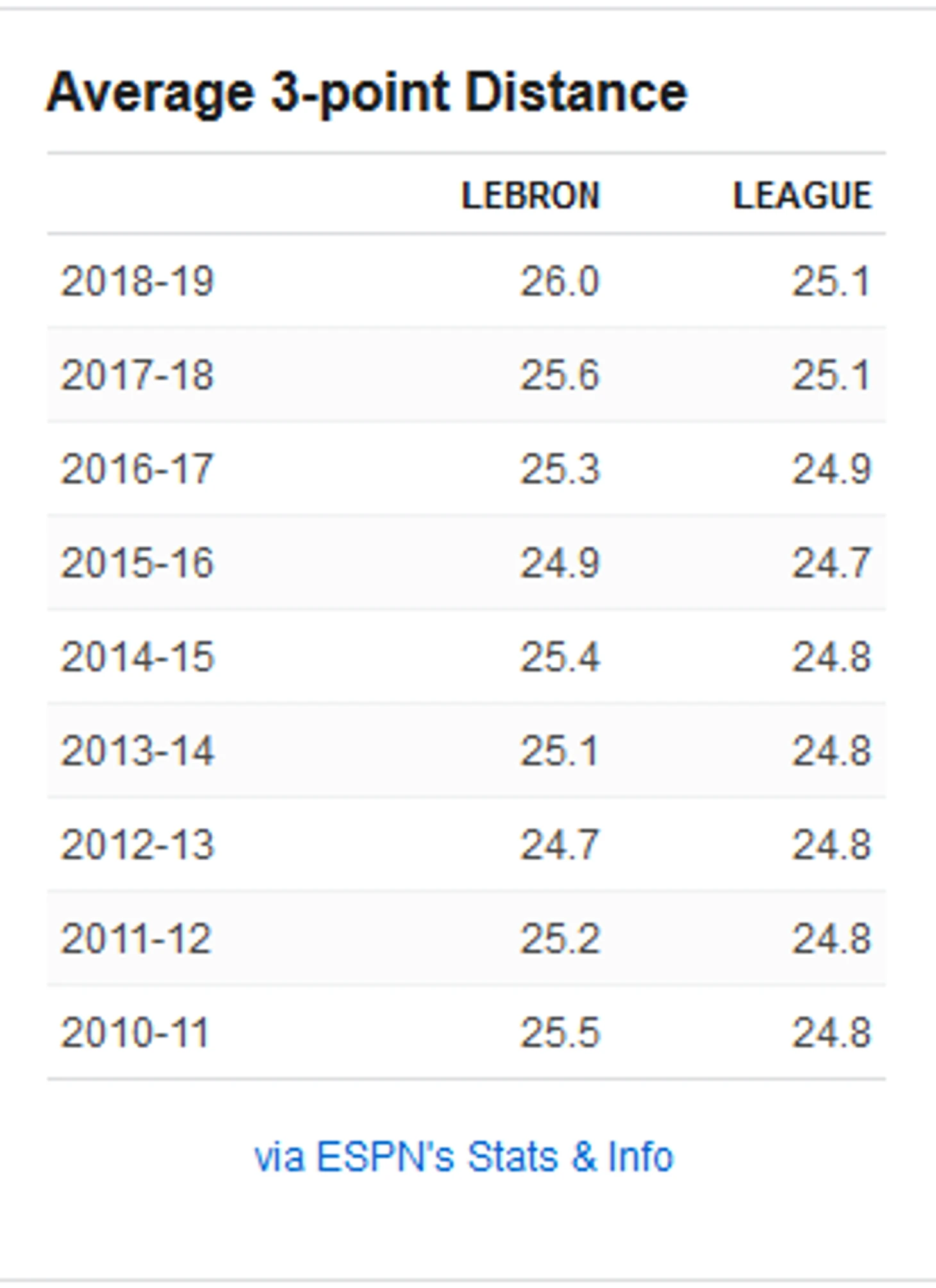Click the 2014-15 season row label

[137, 657]
